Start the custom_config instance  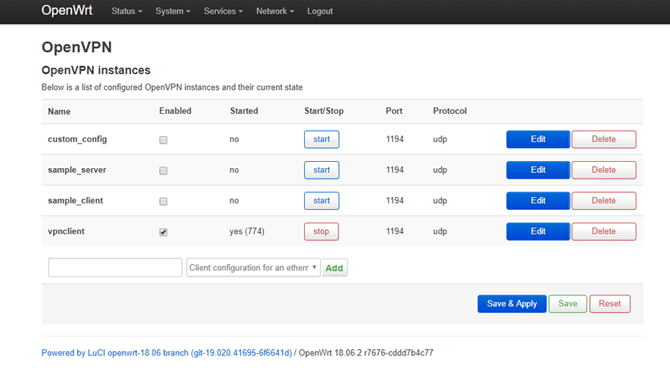click(x=321, y=139)
